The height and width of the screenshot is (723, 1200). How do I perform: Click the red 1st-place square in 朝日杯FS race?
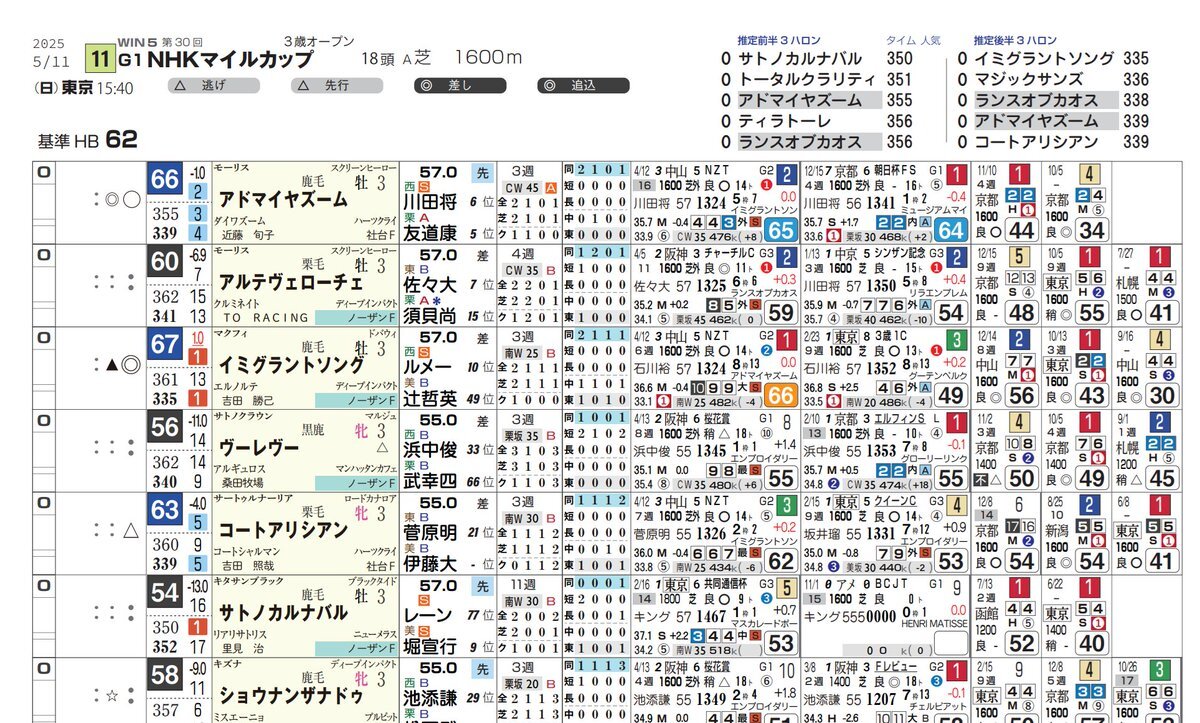click(x=957, y=175)
